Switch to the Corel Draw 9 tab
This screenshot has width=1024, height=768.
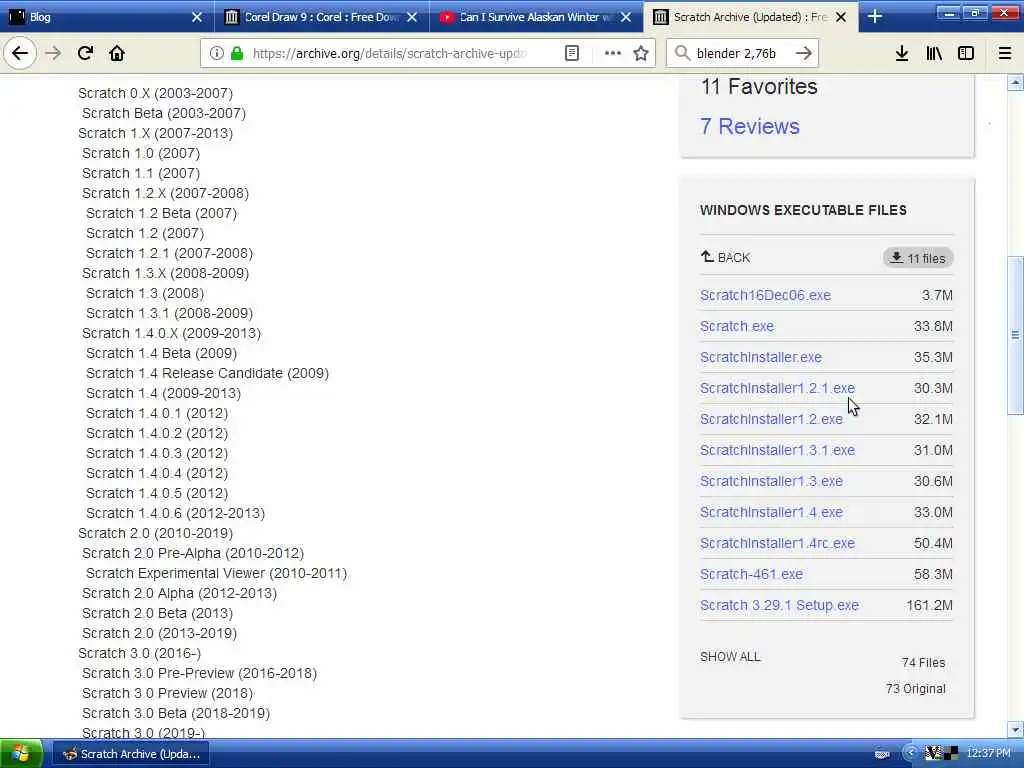coord(322,17)
